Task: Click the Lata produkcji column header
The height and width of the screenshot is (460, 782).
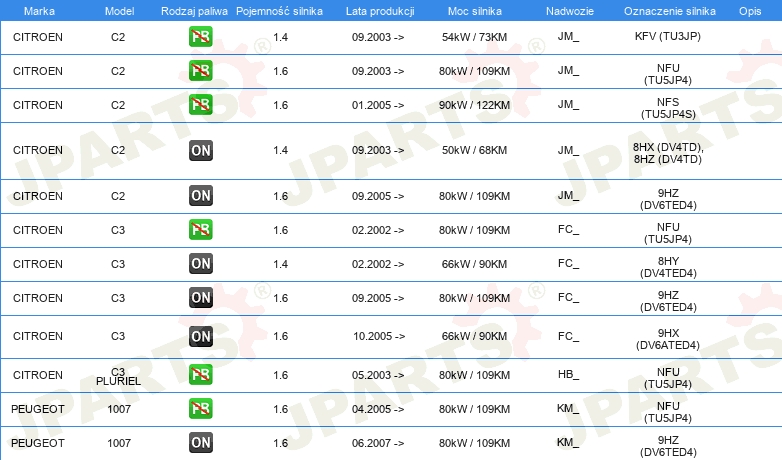Action: pos(380,11)
